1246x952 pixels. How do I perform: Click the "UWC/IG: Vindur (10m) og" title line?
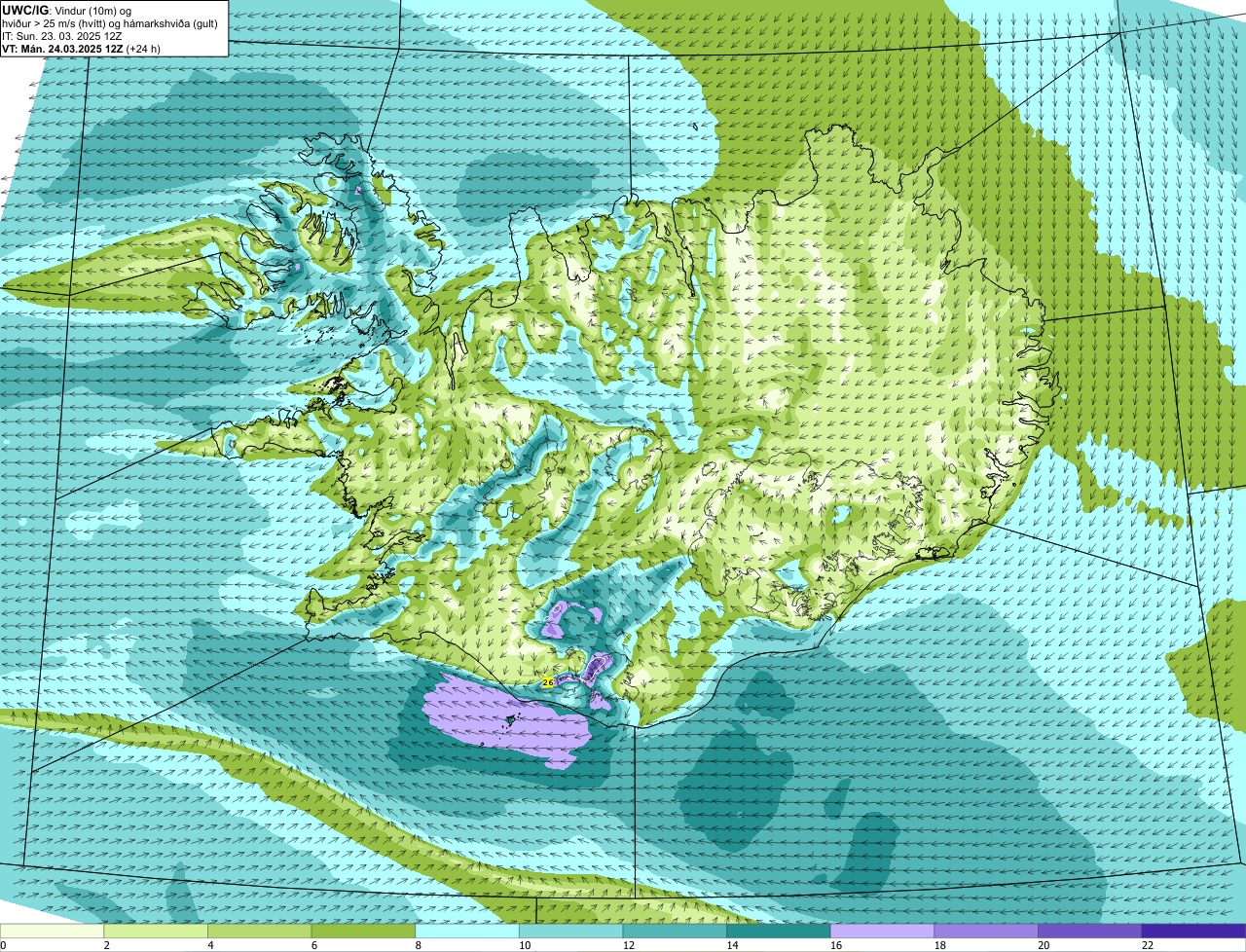66,10
